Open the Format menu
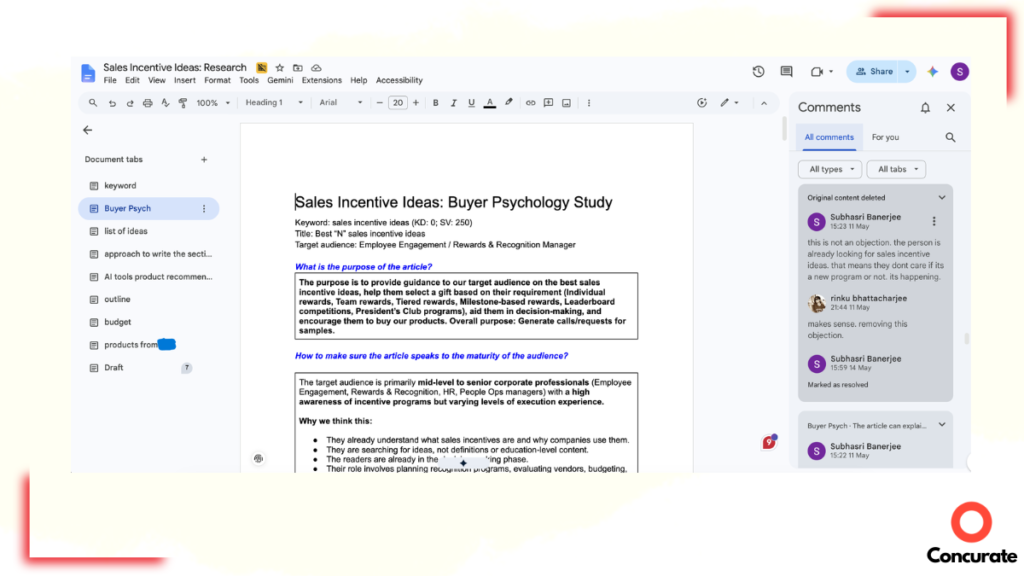This screenshot has width=1024, height=576. (x=217, y=80)
